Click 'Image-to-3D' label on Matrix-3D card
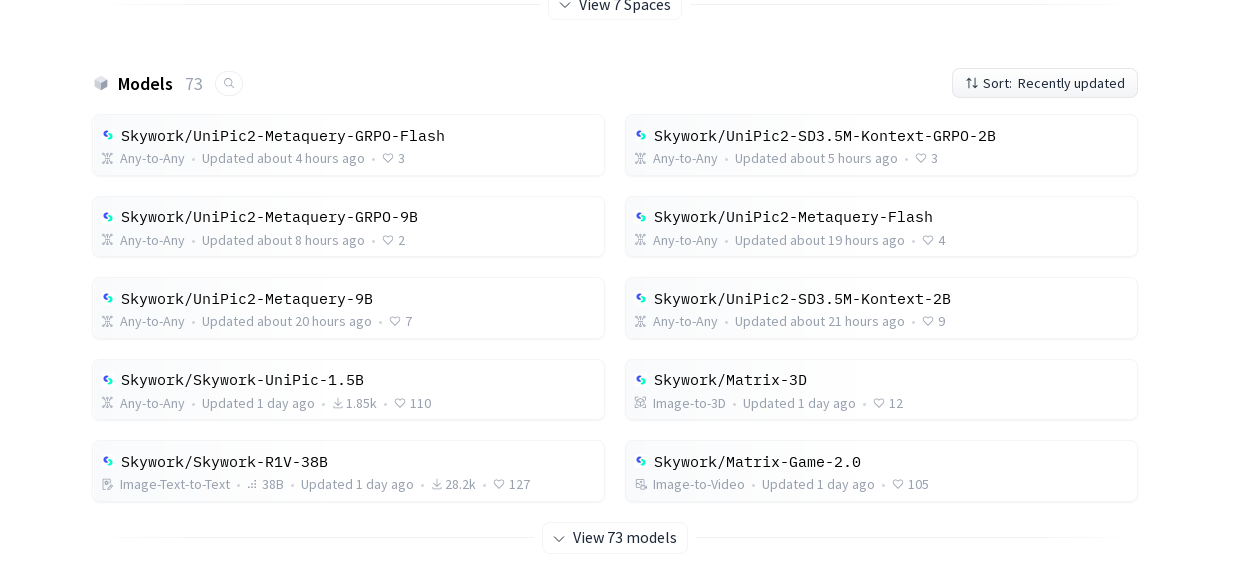This screenshot has height=572, width=1253. pyautogui.click(x=689, y=403)
